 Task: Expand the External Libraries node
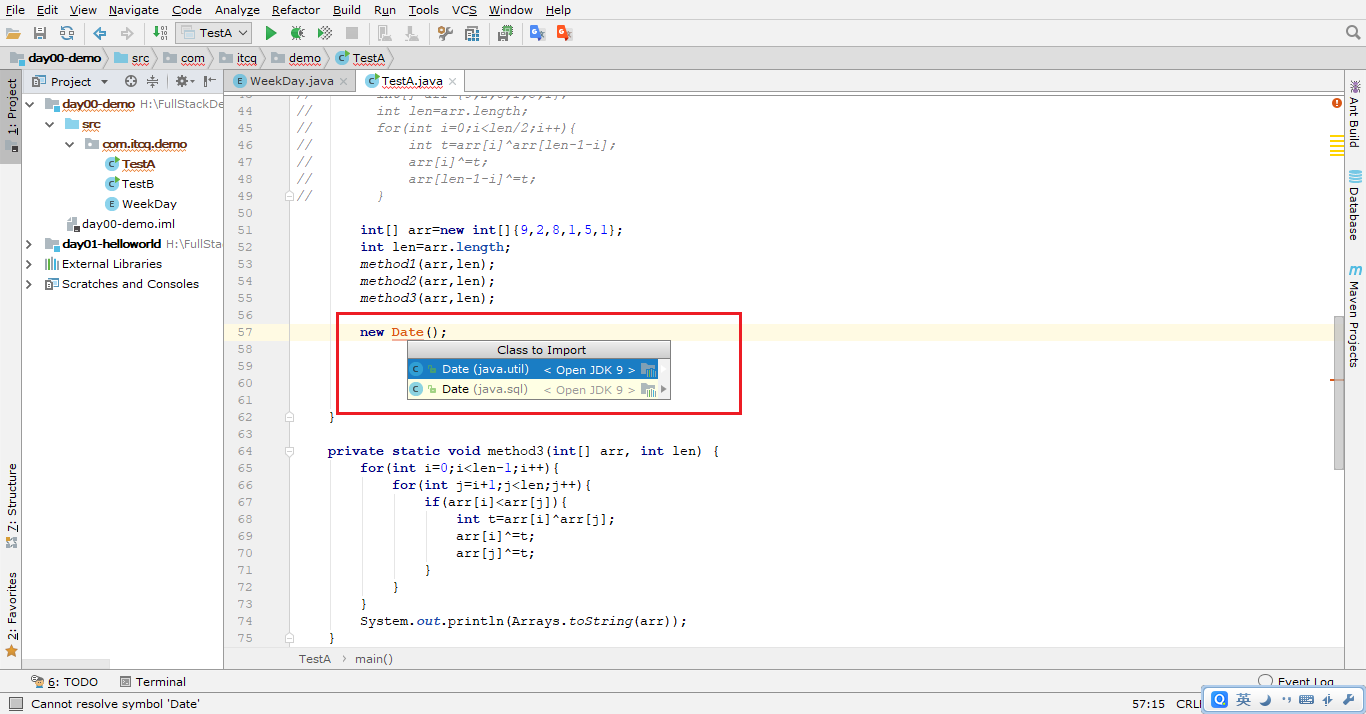click(29, 264)
